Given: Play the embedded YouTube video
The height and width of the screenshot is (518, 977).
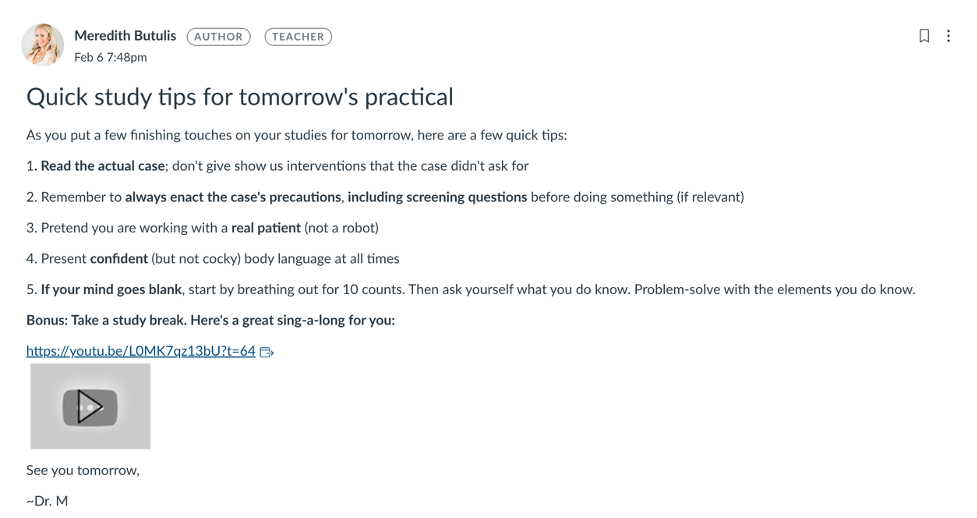Looking at the screenshot, I should point(90,407).
